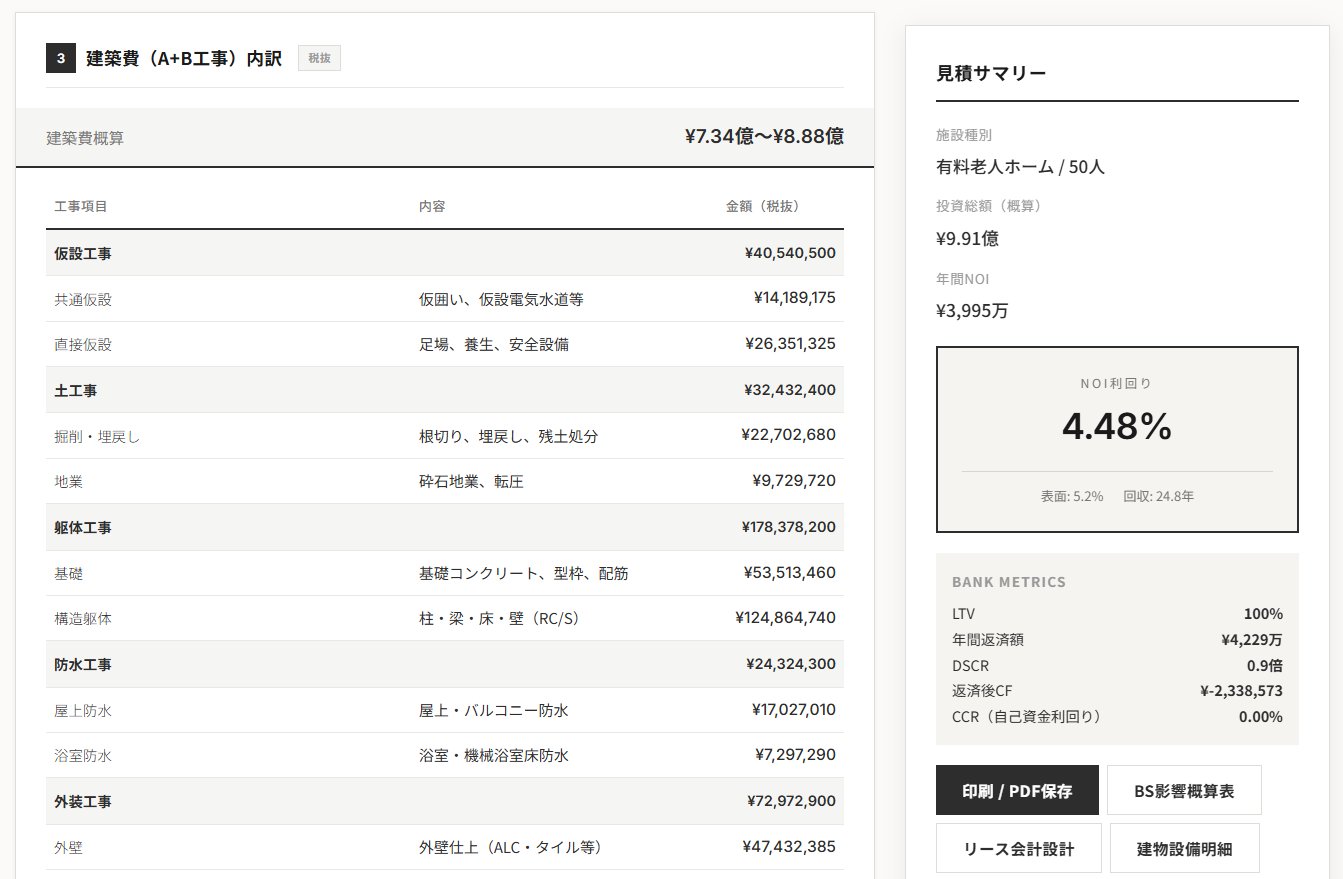Select the 外装工事 category row
This screenshot has width=1343, height=879.
coord(445,801)
